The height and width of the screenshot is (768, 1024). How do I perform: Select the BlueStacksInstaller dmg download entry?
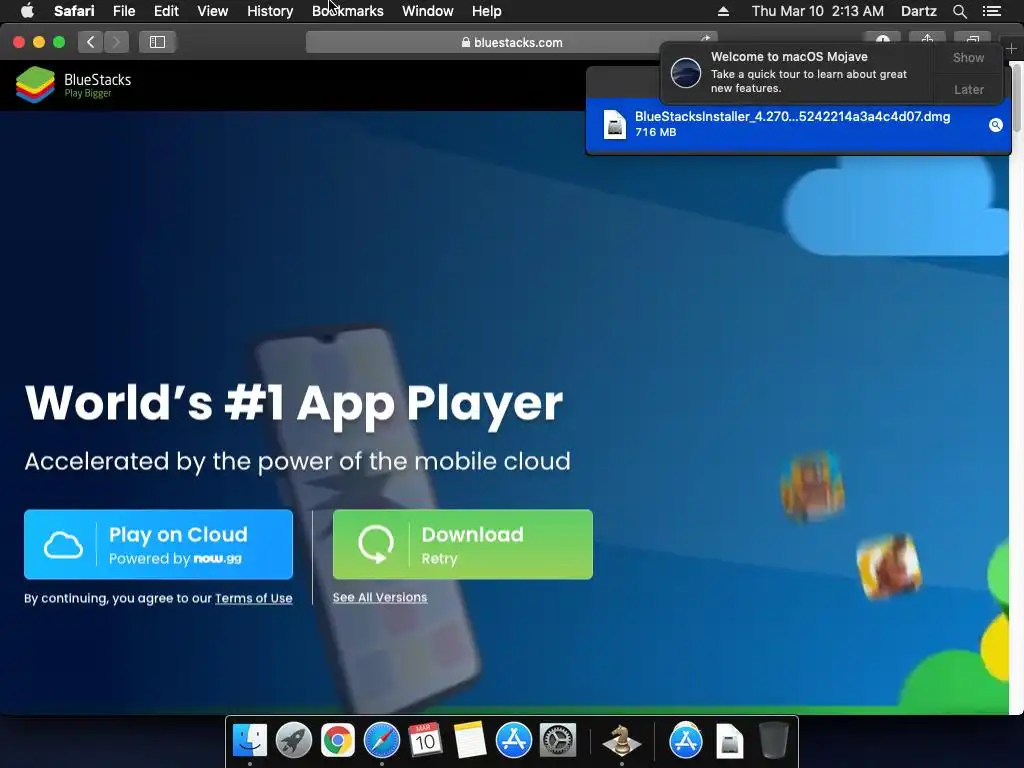(798, 125)
